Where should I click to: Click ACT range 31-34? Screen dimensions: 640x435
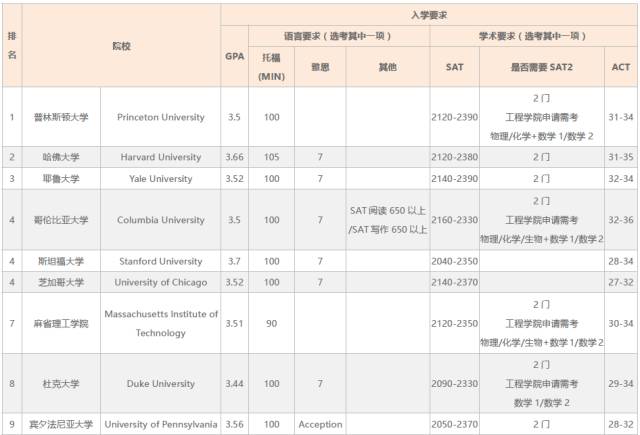(620, 117)
